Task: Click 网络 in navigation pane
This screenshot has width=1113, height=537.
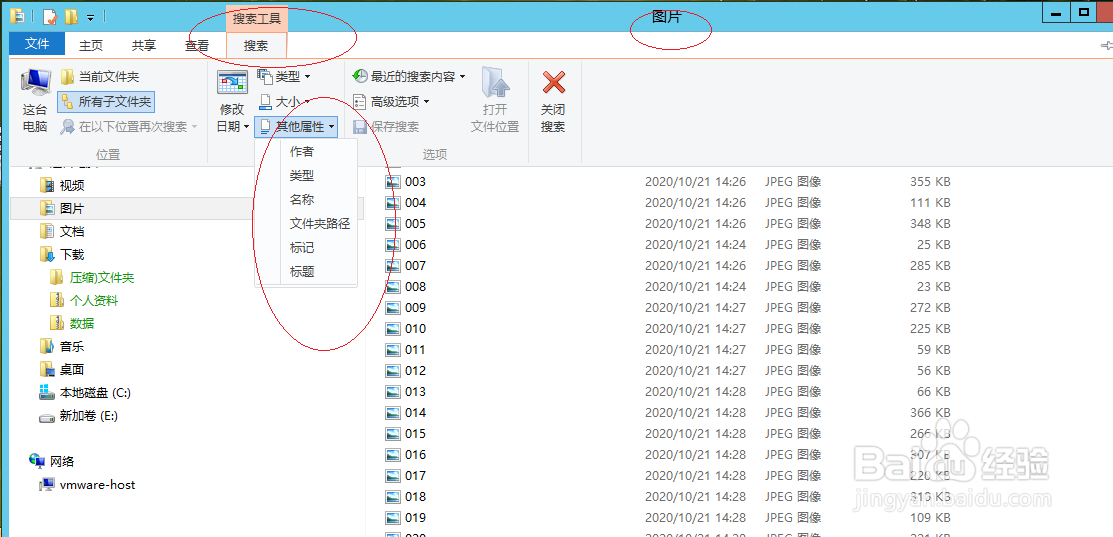Action: 52,461
